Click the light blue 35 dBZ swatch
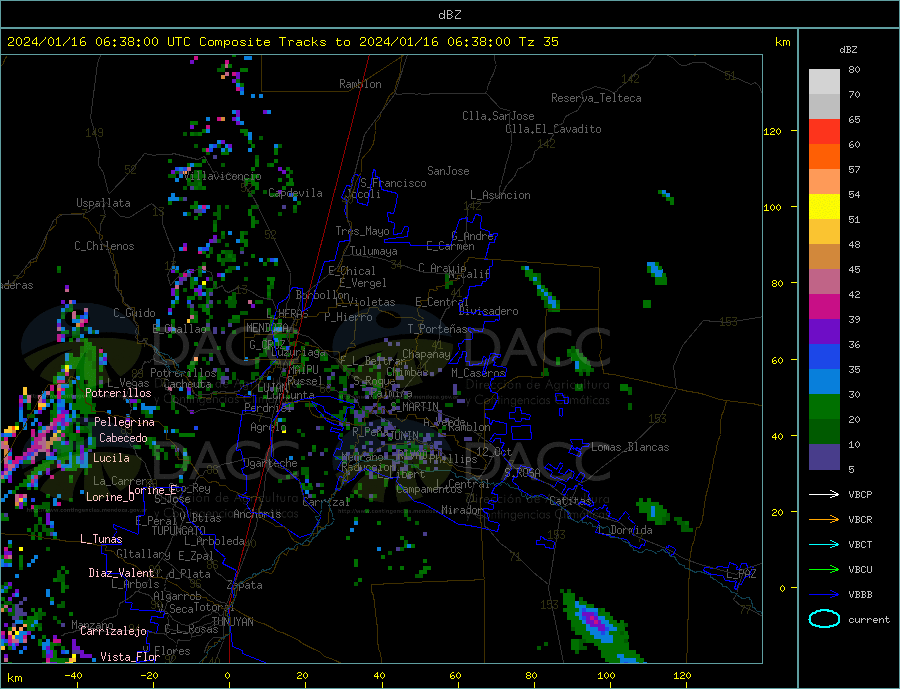 824,381
